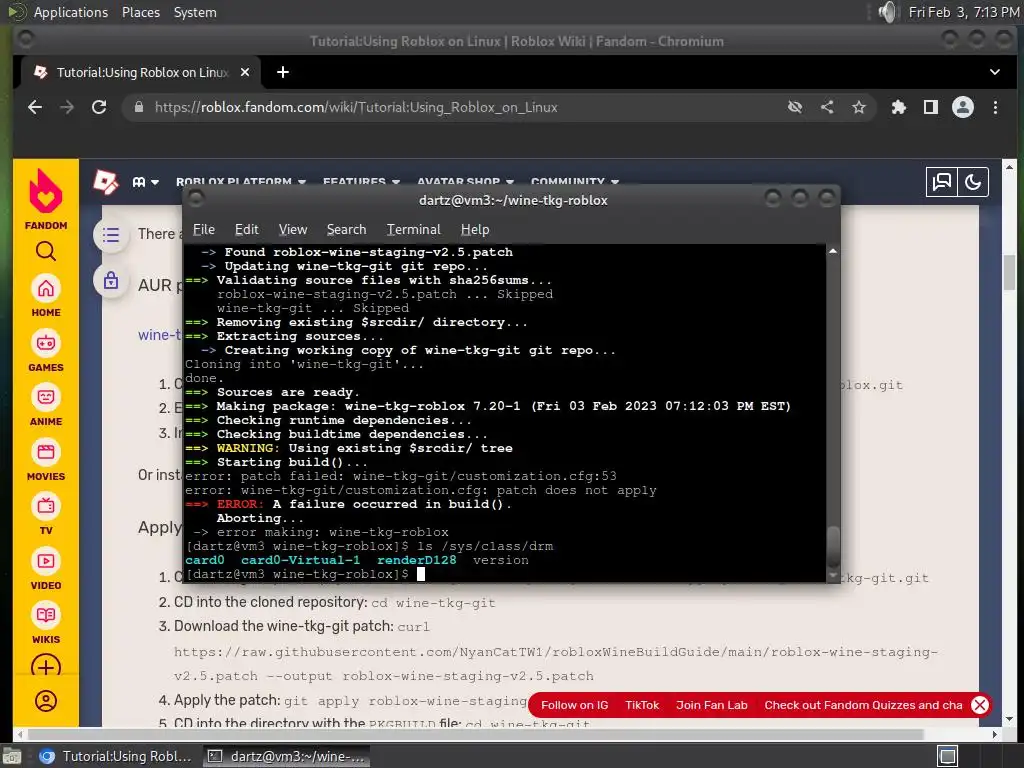Bookmark this page with star icon
Viewport: 1024px width, 768px height.
(x=859, y=107)
